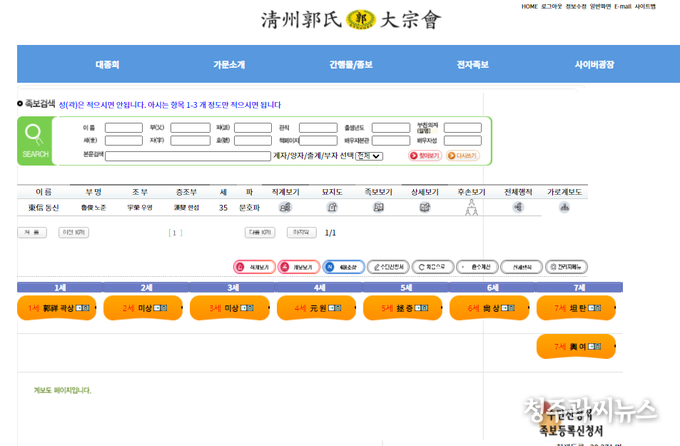The height and width of the screenshot is (446, 680).
Task: Open the 직계보기 icon in result row
Action: [x=285, y=207]
